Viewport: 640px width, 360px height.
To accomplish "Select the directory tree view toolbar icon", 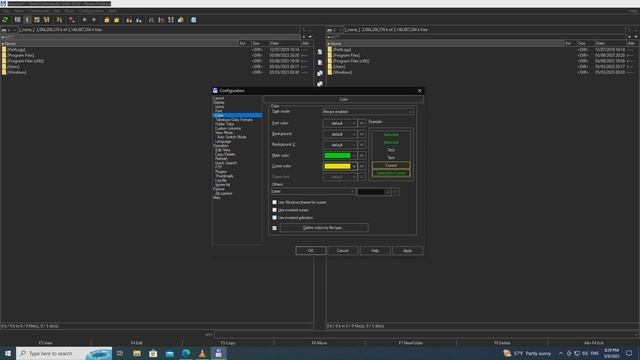I will coord(47,20).
